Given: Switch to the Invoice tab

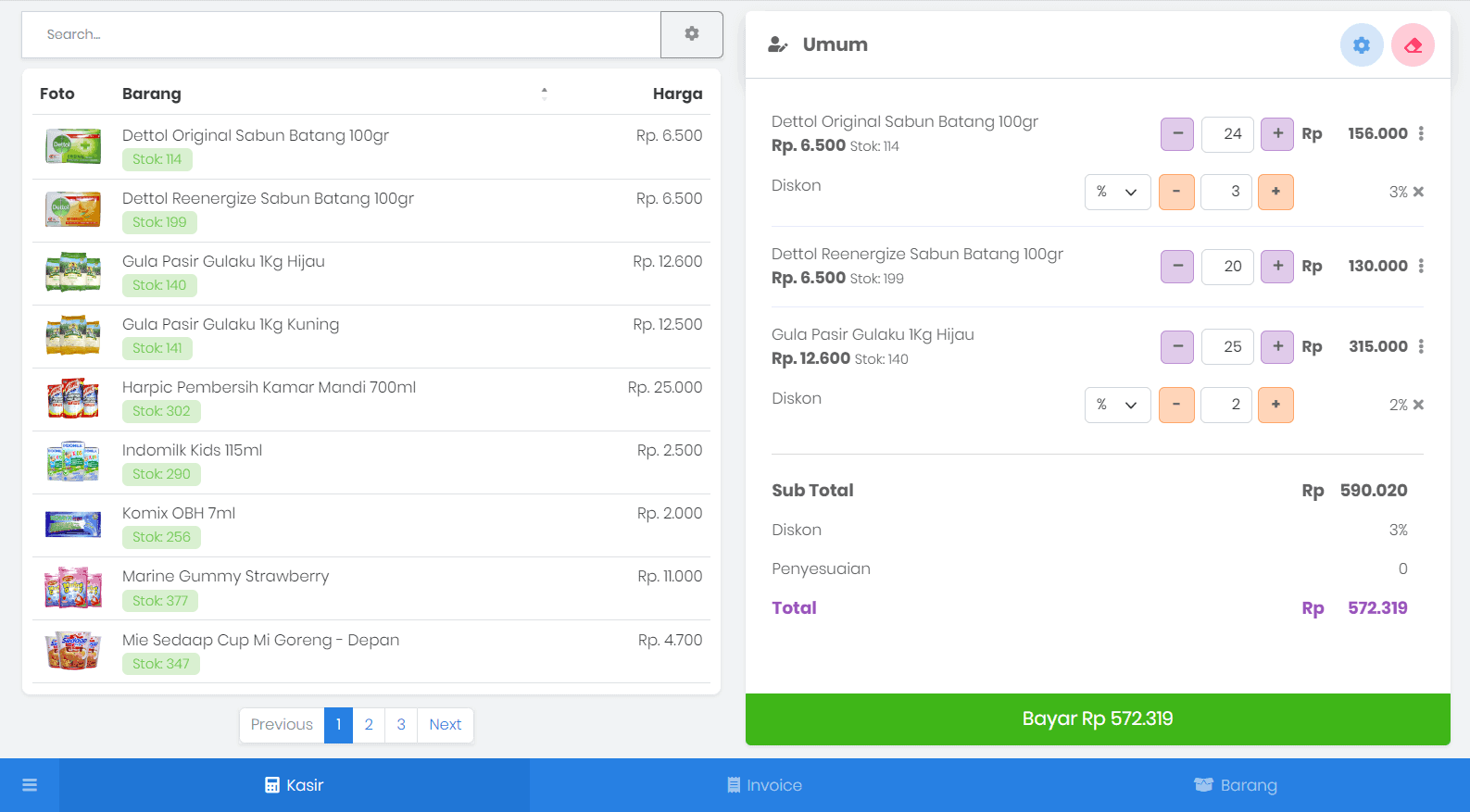Looking at the screenshot, I should click(x=765, y=785).
